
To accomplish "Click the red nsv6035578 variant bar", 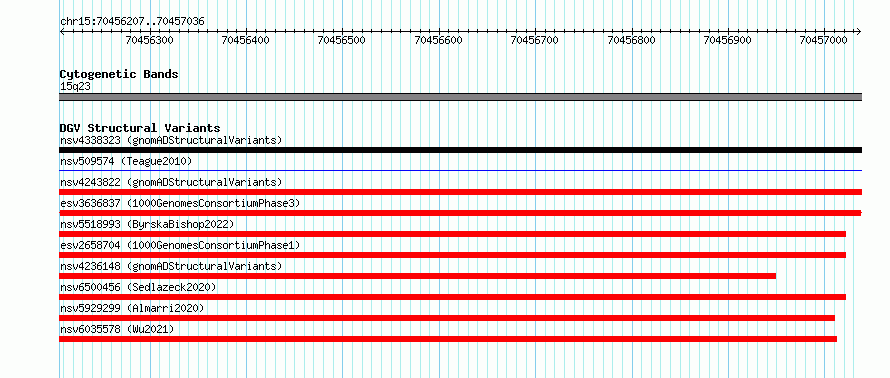I will coord(448,339).
